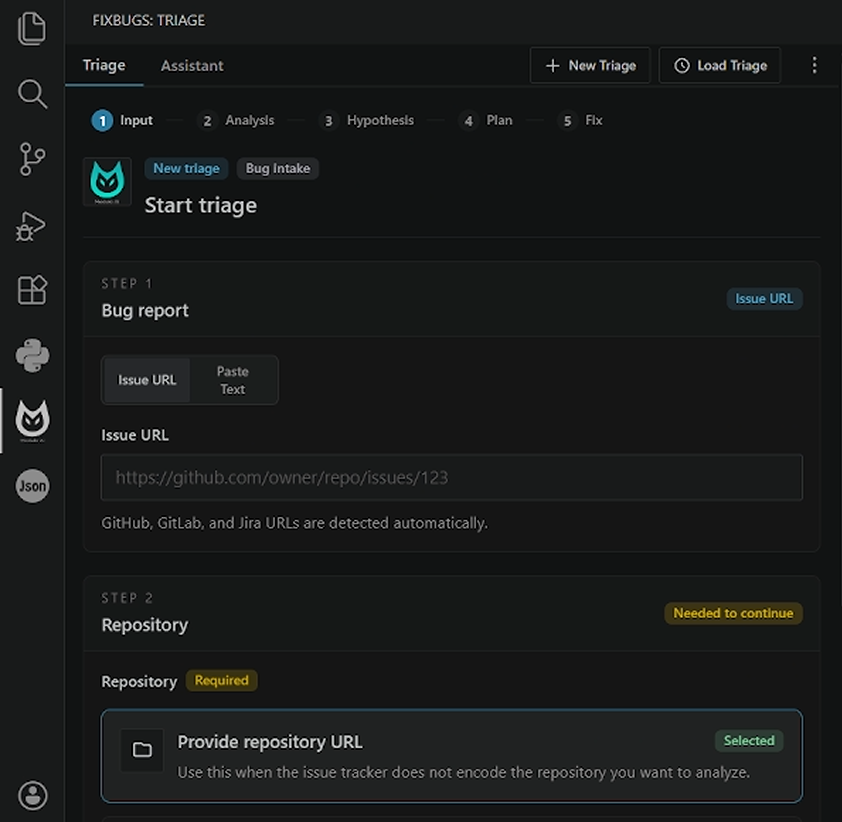Switch to the Assistant tab
The height and width of the screenshot is (822, 842).
point(192,66)
